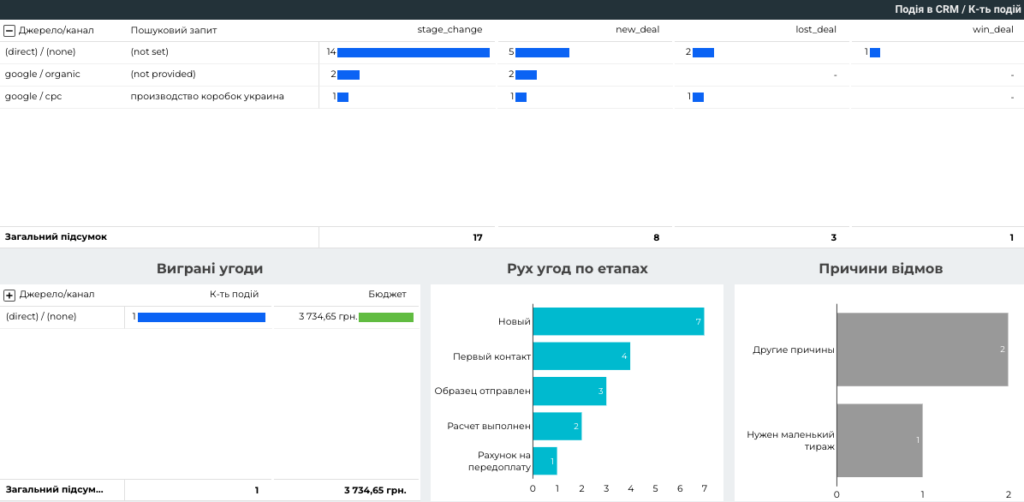This screenshot has height=502, width=1024.
Task: Click the Нужен маленький тираж bar
Action: pyautogui.click(x=879, y=440)
